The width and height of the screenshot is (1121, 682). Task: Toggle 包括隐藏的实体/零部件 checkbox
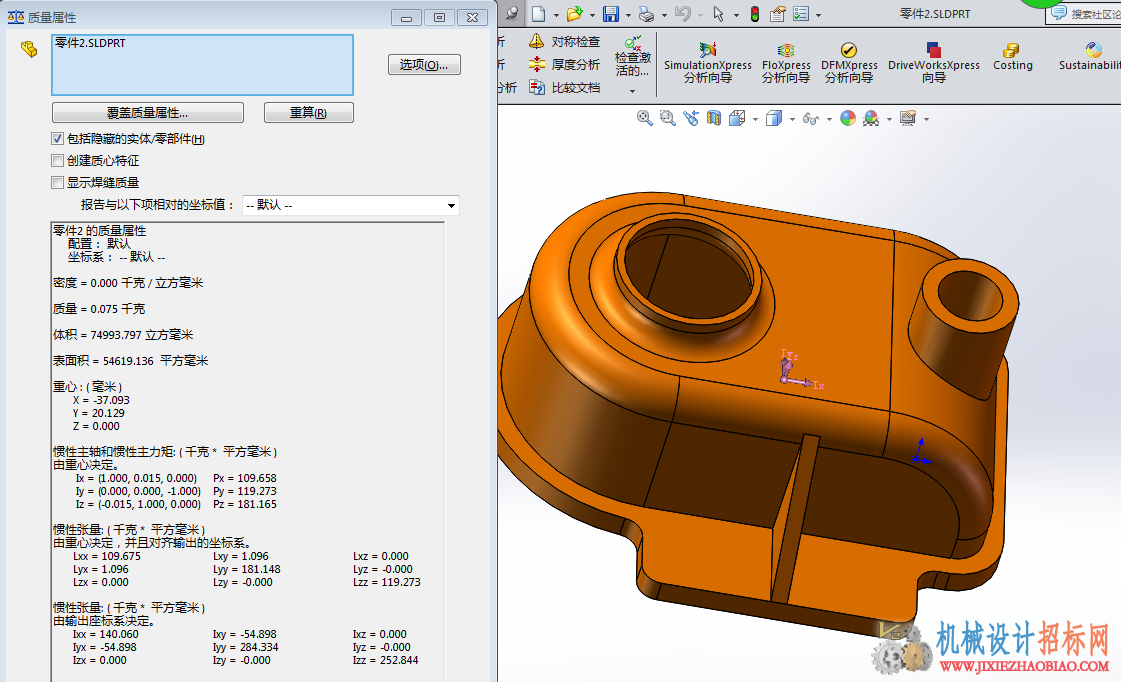click(58, 139)
